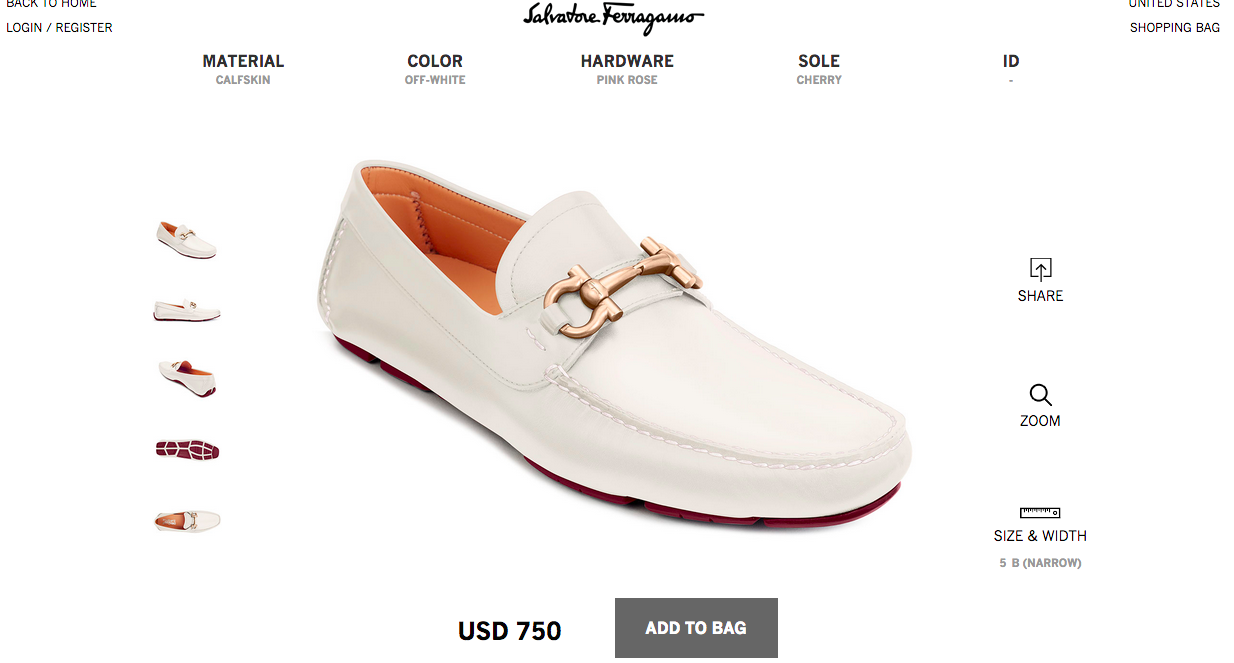The height and width of the screenshot is (663, 1234).
Task: Open the Shopping Bag link
Action: (x=1175, y=28)
